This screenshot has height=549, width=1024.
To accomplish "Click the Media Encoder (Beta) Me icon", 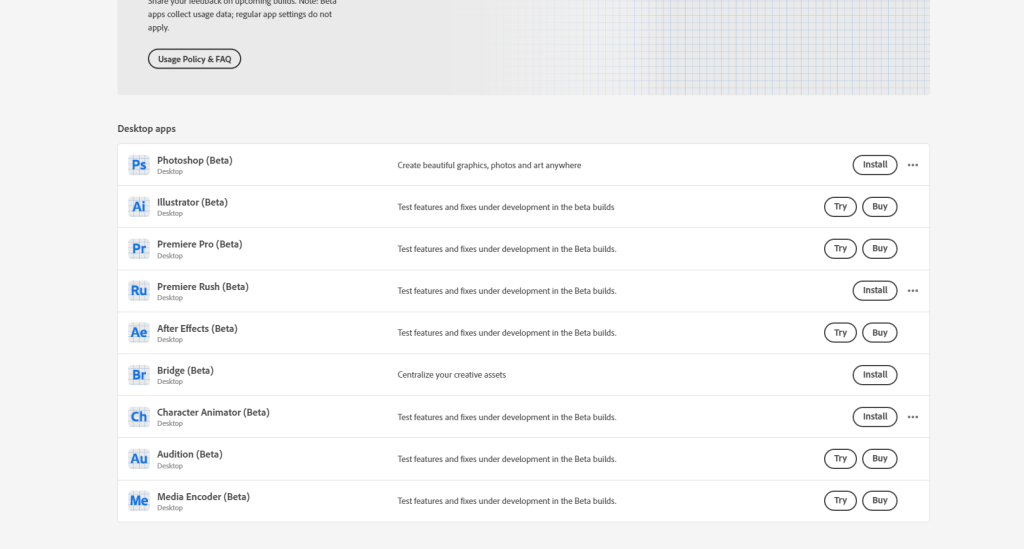I will coord(139,501).
